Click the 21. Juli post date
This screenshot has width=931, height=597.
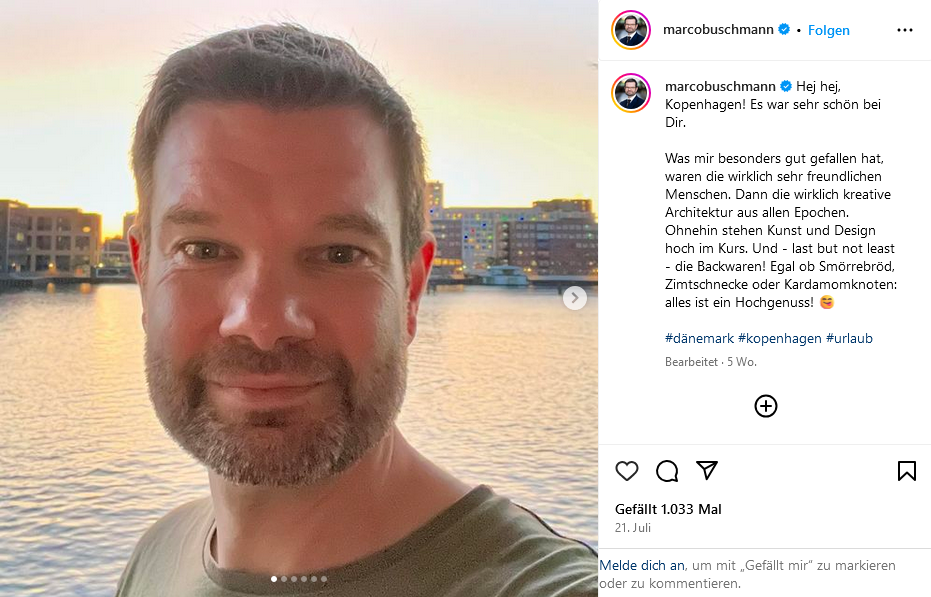(633, 527)
